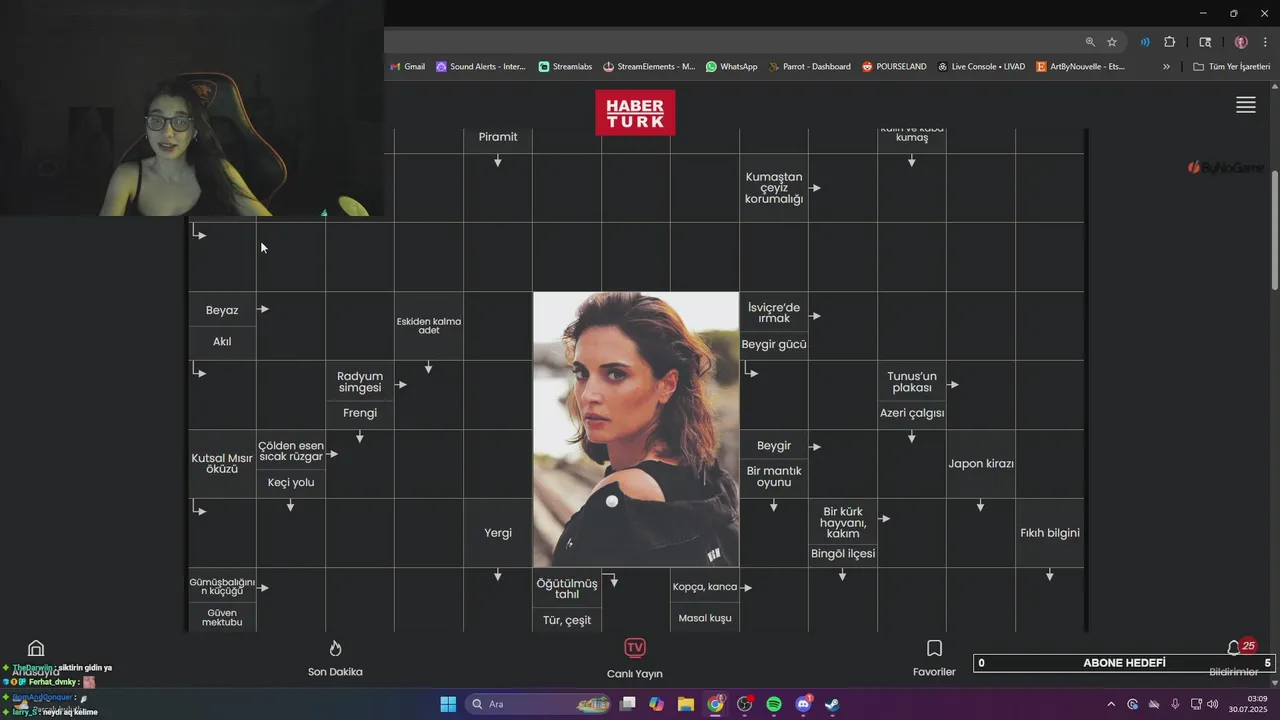This screenshot has height=720, width=1280.
Task: Open Spotify from the taskbar
Action: [x=774, y=704]
